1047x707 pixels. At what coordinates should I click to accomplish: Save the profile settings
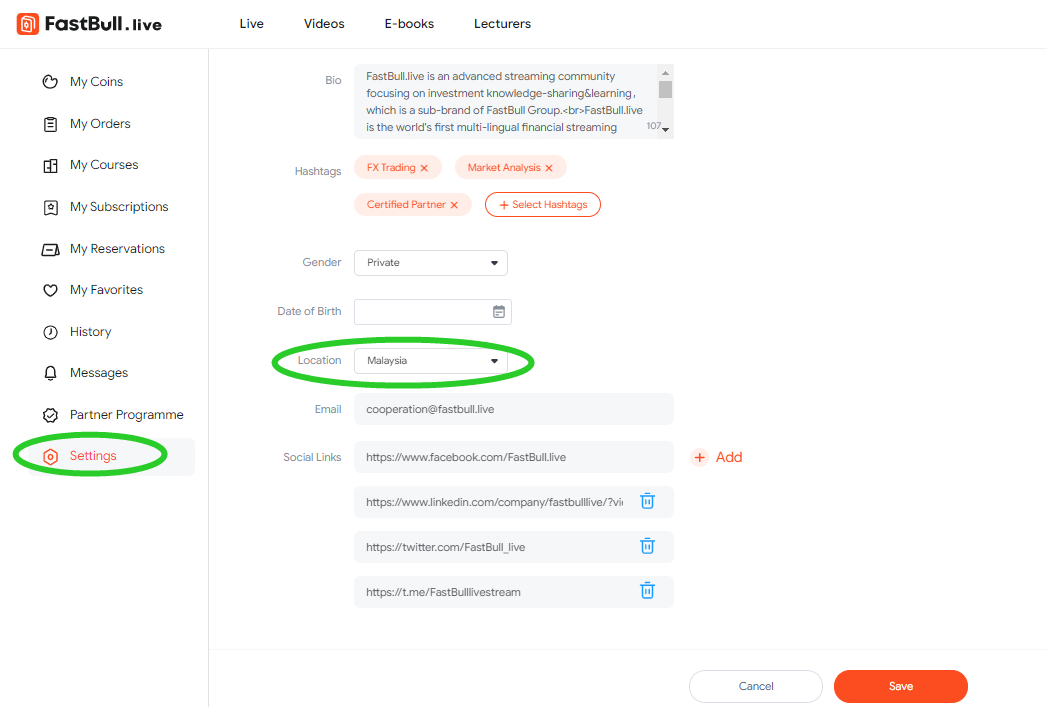click(901, 686)
